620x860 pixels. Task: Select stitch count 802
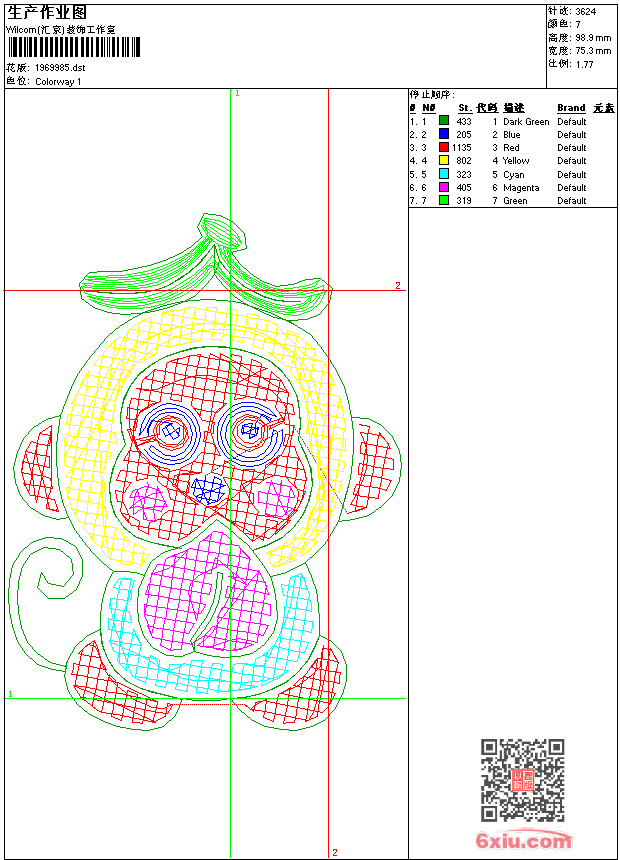464,161
